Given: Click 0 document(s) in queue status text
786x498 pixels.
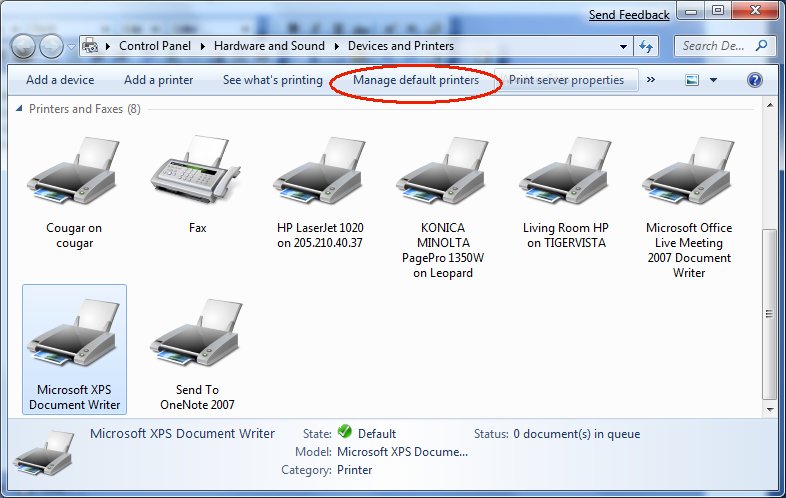Looking at the screenshot, I should (576, 434).
